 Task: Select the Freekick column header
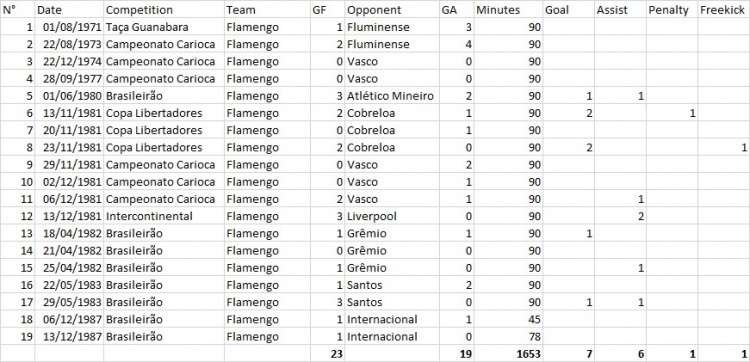pyautogui.click(x=724, y=10)
